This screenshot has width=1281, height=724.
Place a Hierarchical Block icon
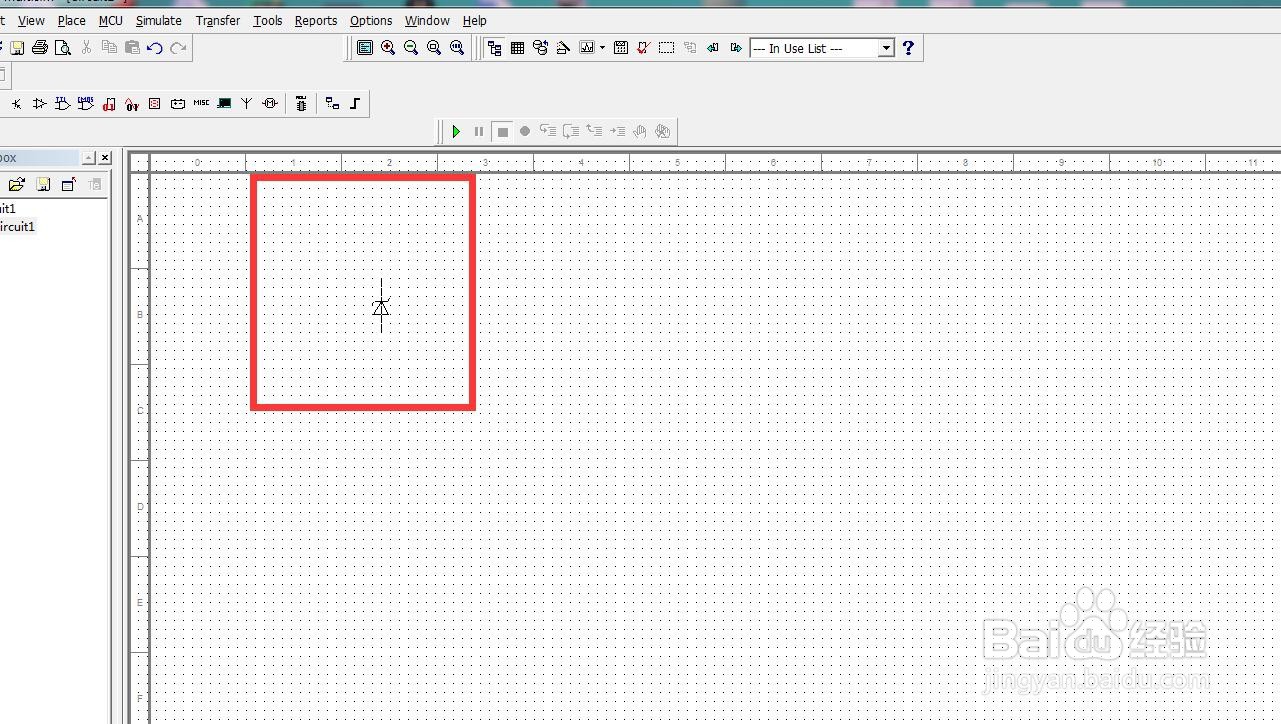click(x=332, y=103)
